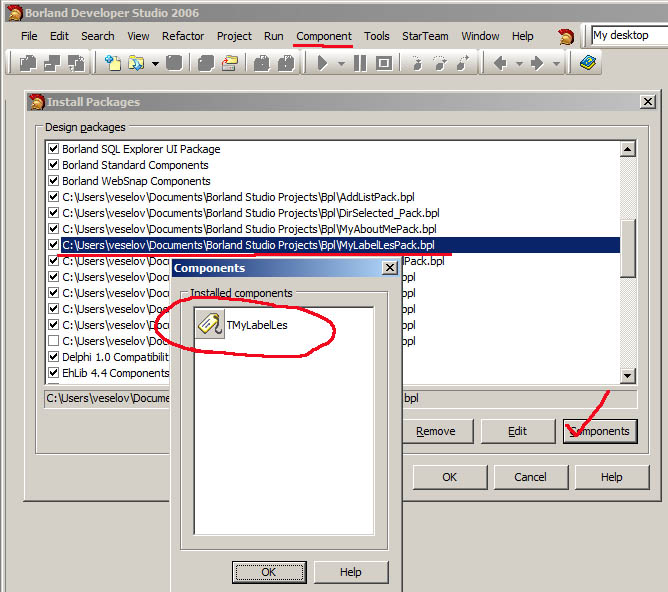
Task: Click the Components button in Install Packages
Action: point(600,431)
